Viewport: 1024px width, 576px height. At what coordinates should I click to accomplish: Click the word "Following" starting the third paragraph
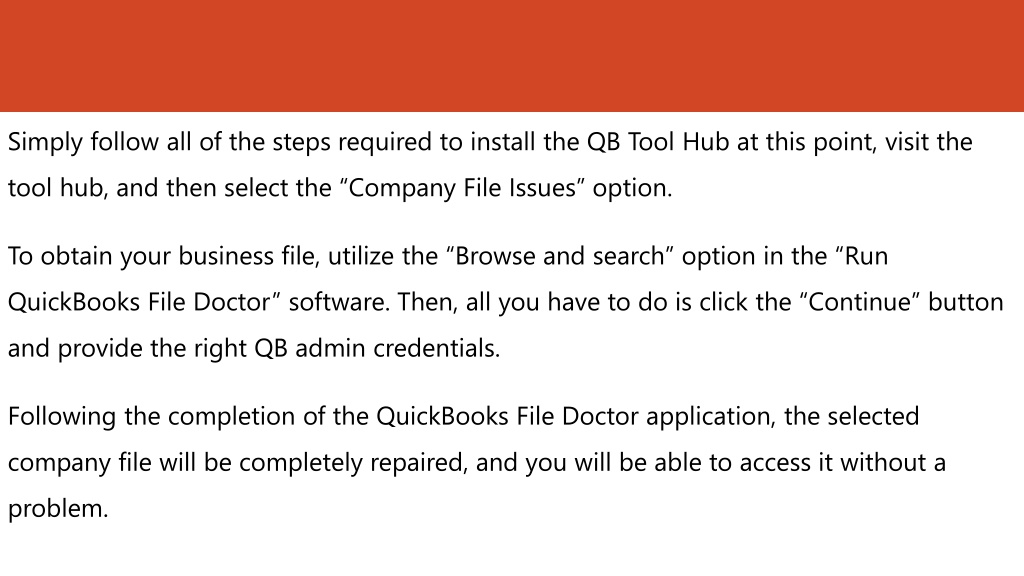tap(62, 417)
